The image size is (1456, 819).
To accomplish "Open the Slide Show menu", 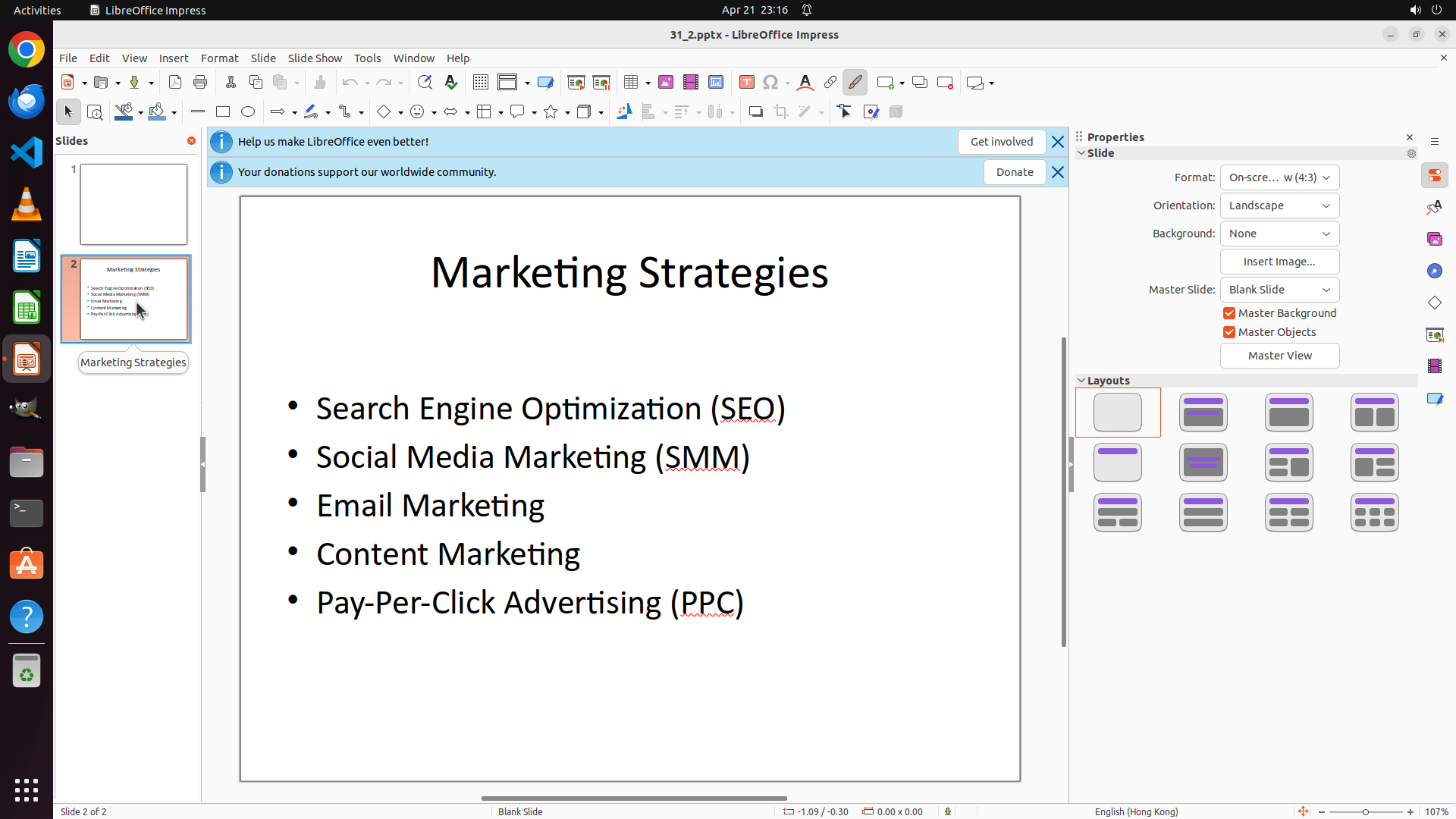I will (x=315, y=58).
